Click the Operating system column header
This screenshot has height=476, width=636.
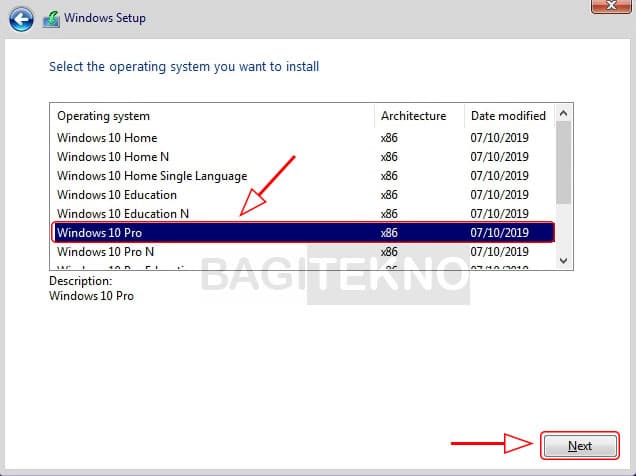(x=212, y=116)
